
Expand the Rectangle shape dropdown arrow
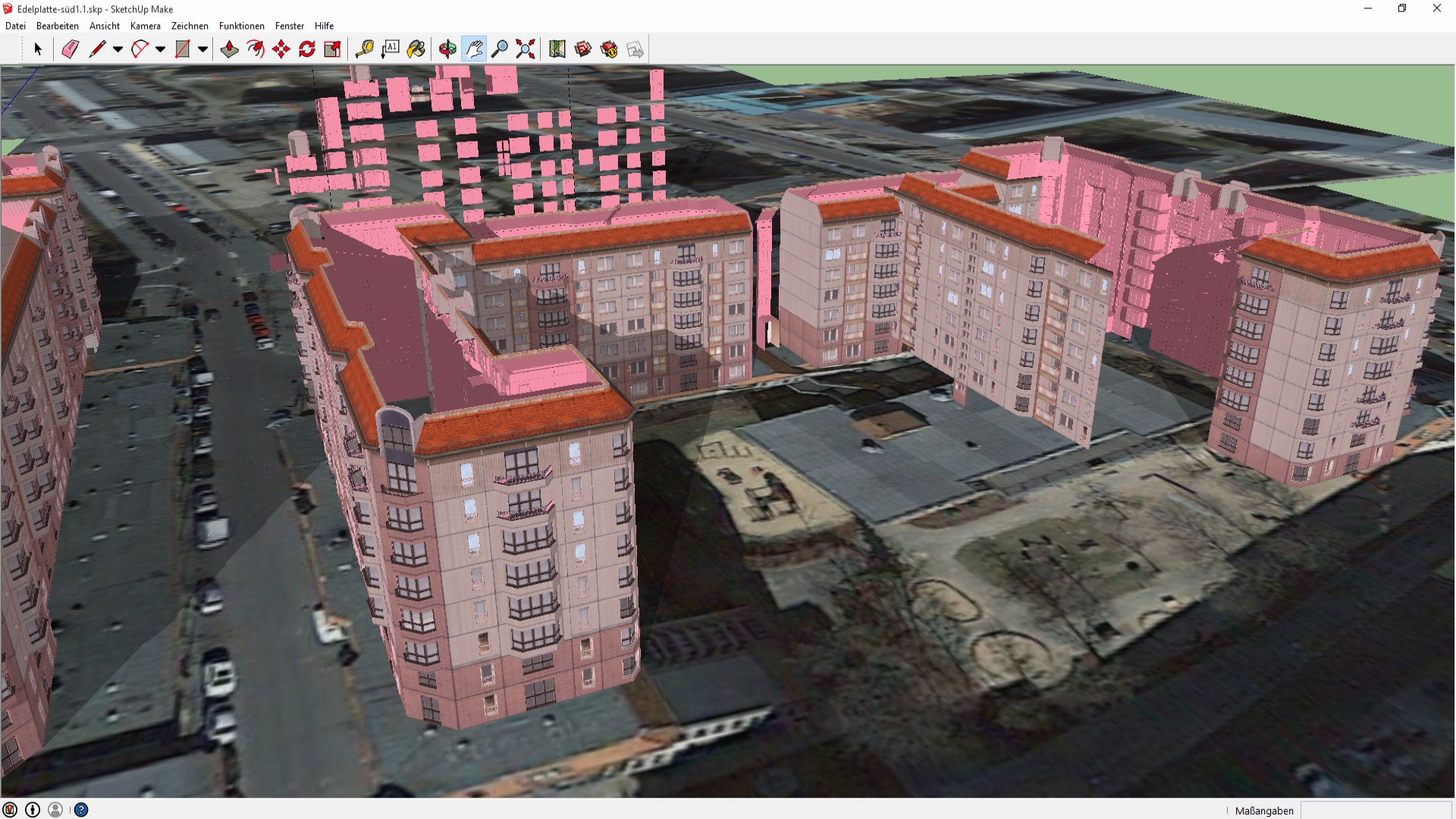[x=202, y=49]
